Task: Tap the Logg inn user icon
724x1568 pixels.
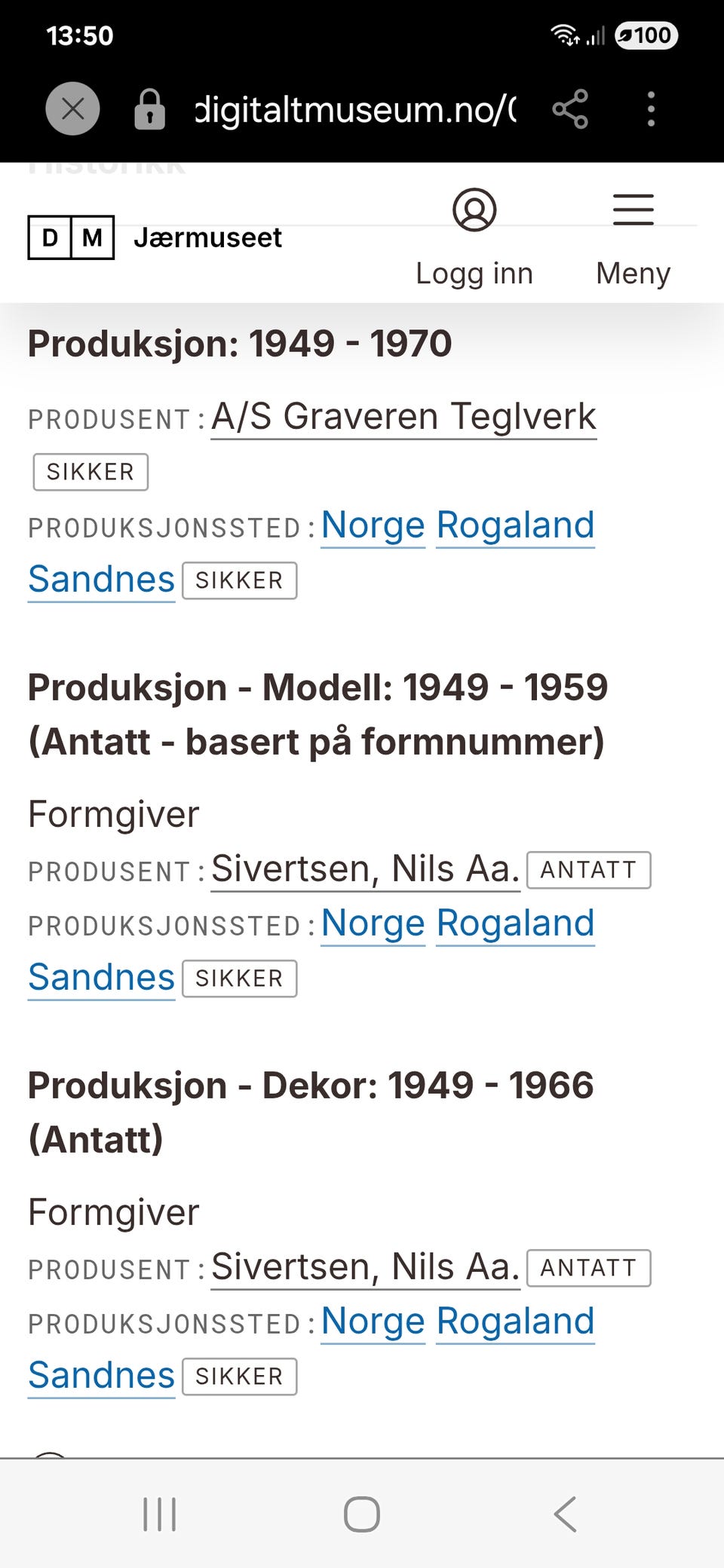Action: (x=474, y=210)
